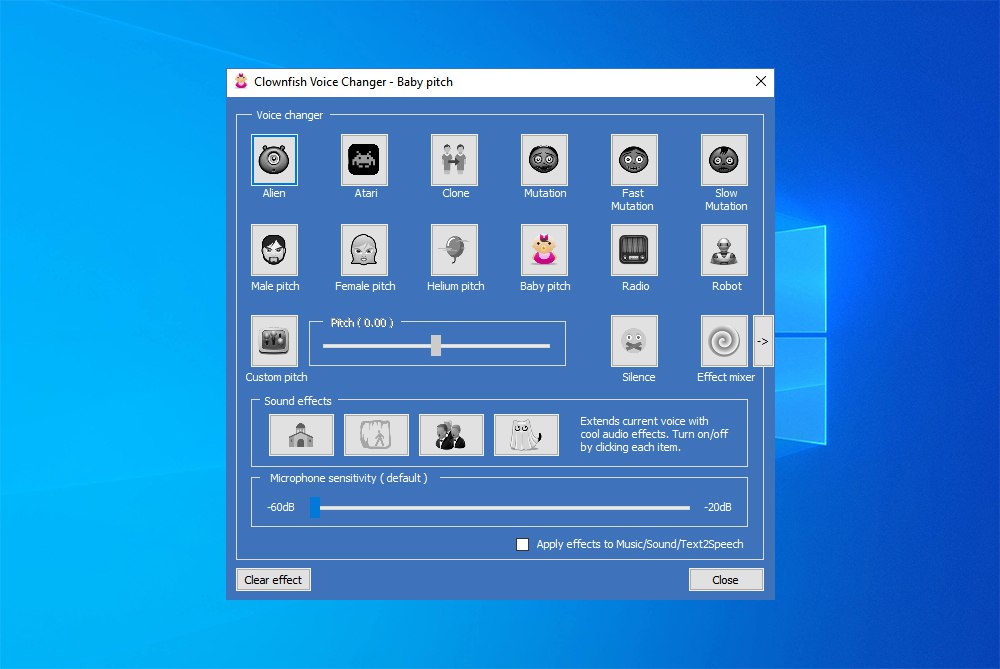Click the 'Extends current voice' description text
1000x669 pixels.
click(x=654, y=434)
